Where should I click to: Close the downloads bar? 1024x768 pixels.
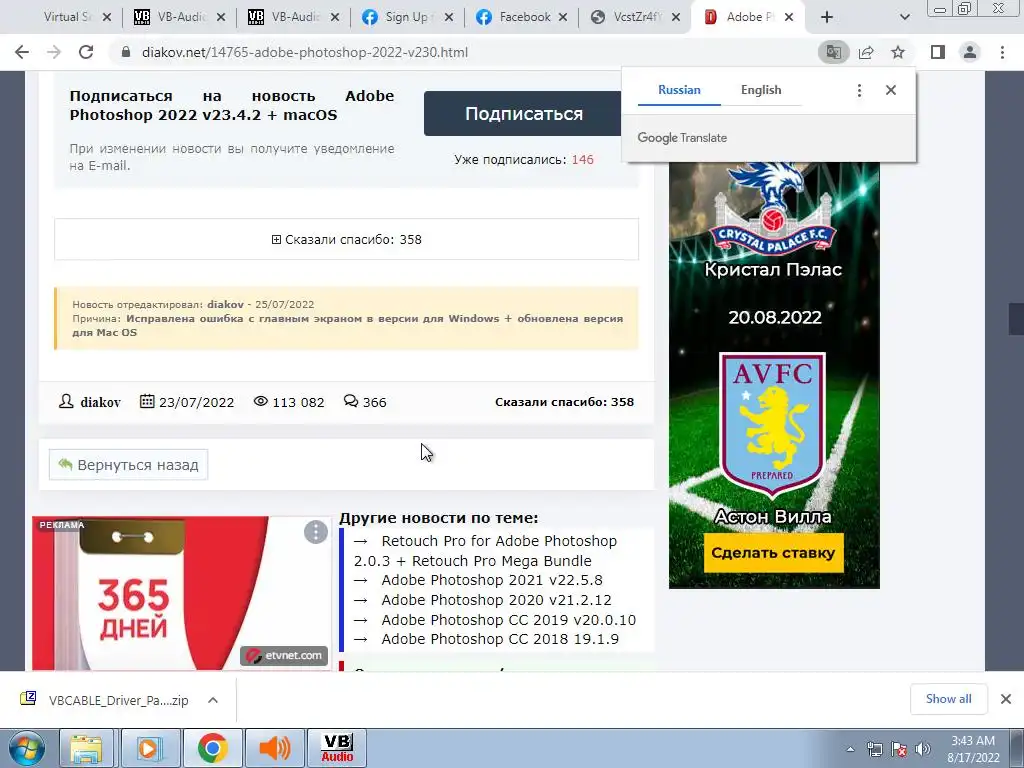(1006, 699)
